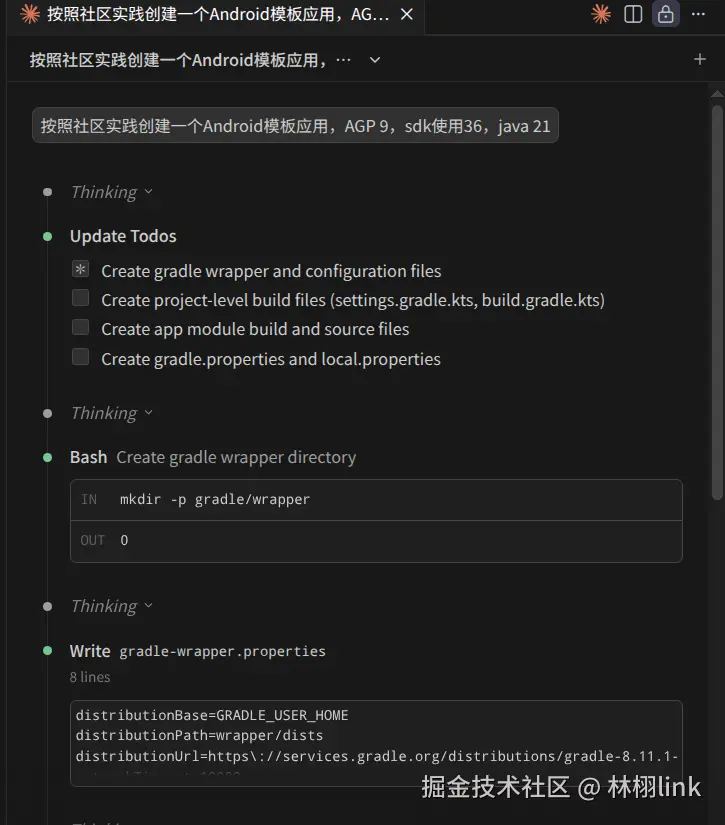
Task: Open the conversation title dropdown chevron
Action: (375, 60)
